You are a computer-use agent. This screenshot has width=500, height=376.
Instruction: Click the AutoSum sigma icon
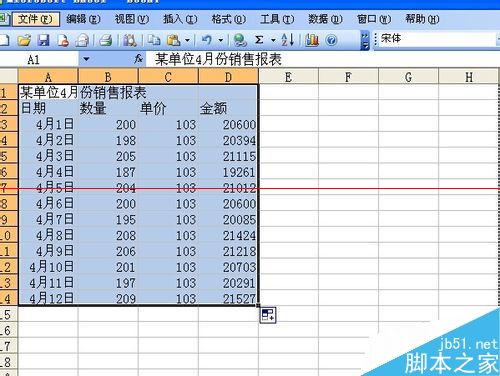pyautogui.click(x=259, y=40)
